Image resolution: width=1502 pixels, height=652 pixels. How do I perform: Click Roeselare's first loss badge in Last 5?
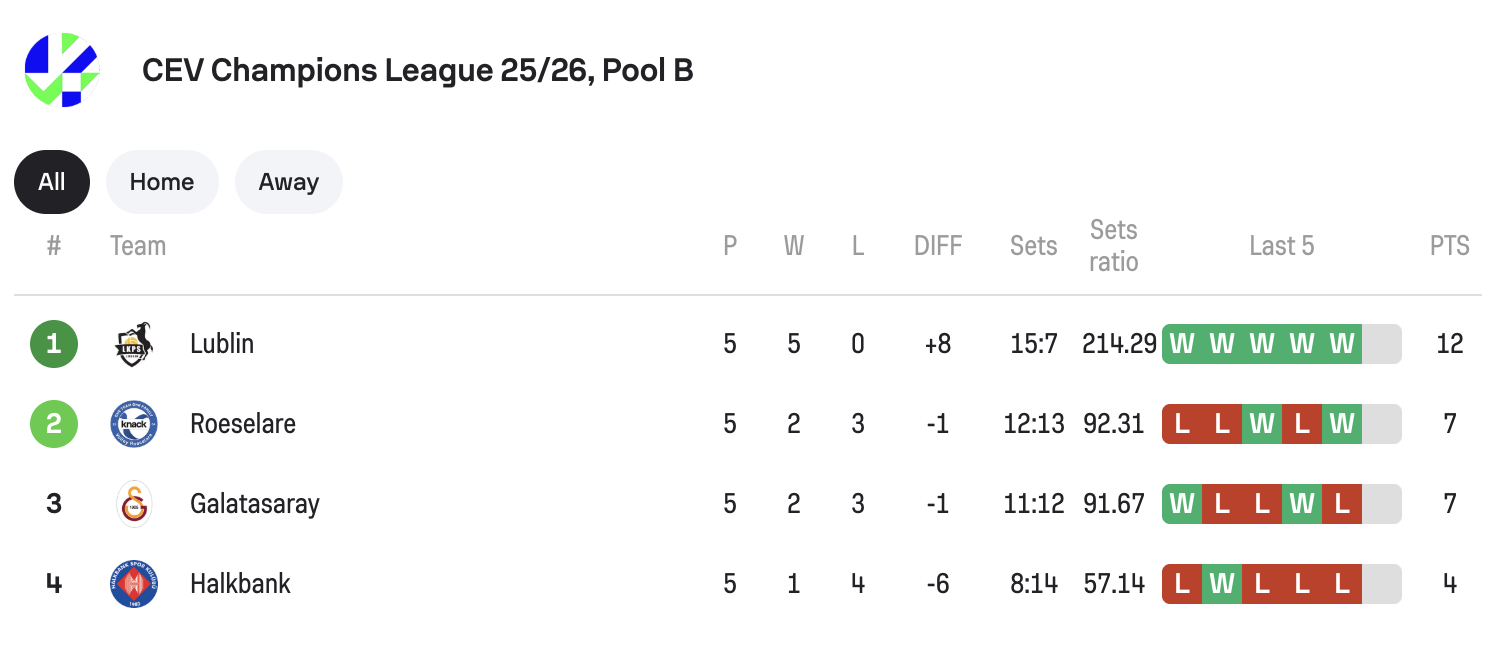pyautogui.click(x=1182, y=424)
